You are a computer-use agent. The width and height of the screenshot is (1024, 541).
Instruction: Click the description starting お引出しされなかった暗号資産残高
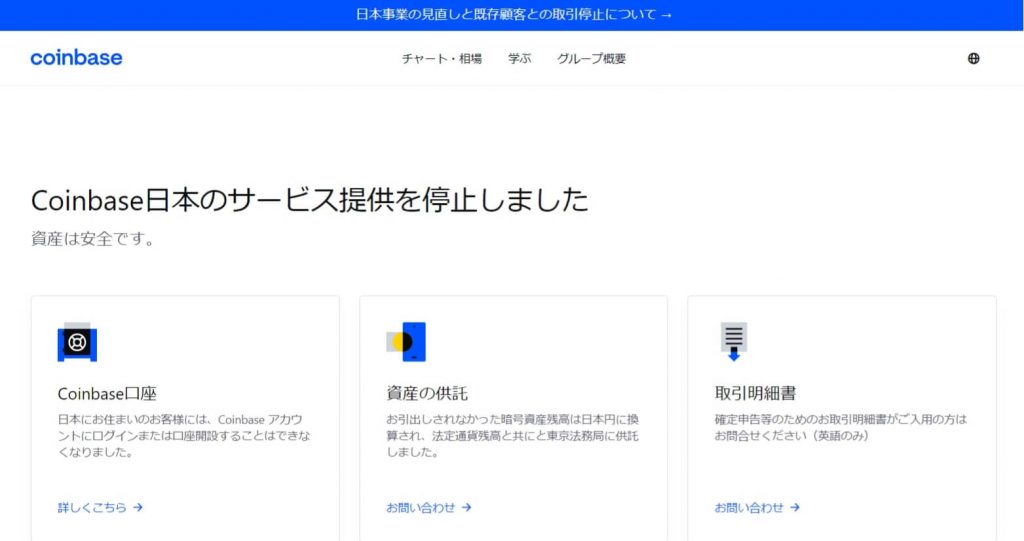click(513, 436)
